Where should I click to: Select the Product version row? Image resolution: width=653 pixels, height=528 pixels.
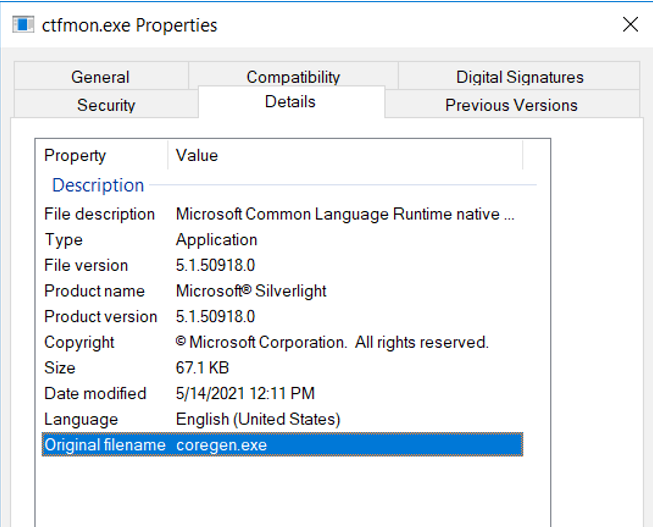pyautogui.click(x=100, y=317)
